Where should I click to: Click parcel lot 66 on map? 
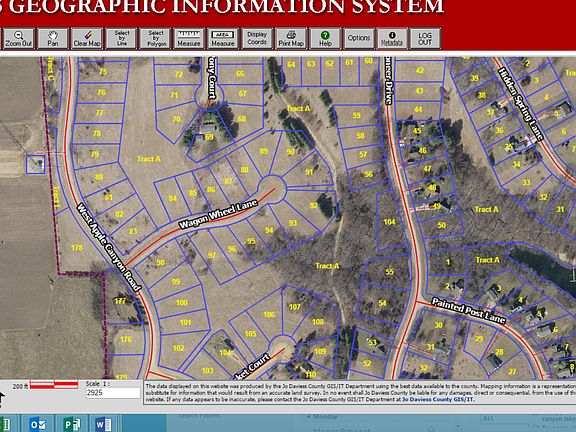[240, 73]
